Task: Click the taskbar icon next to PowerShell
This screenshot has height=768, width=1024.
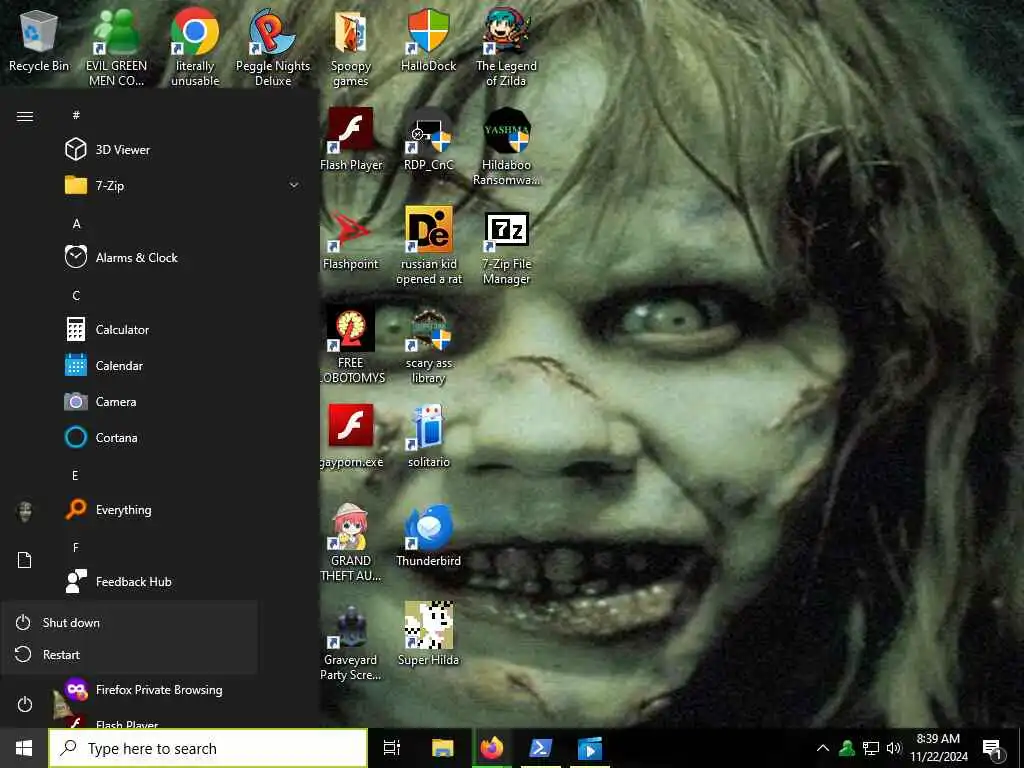Action: [590, 748]
